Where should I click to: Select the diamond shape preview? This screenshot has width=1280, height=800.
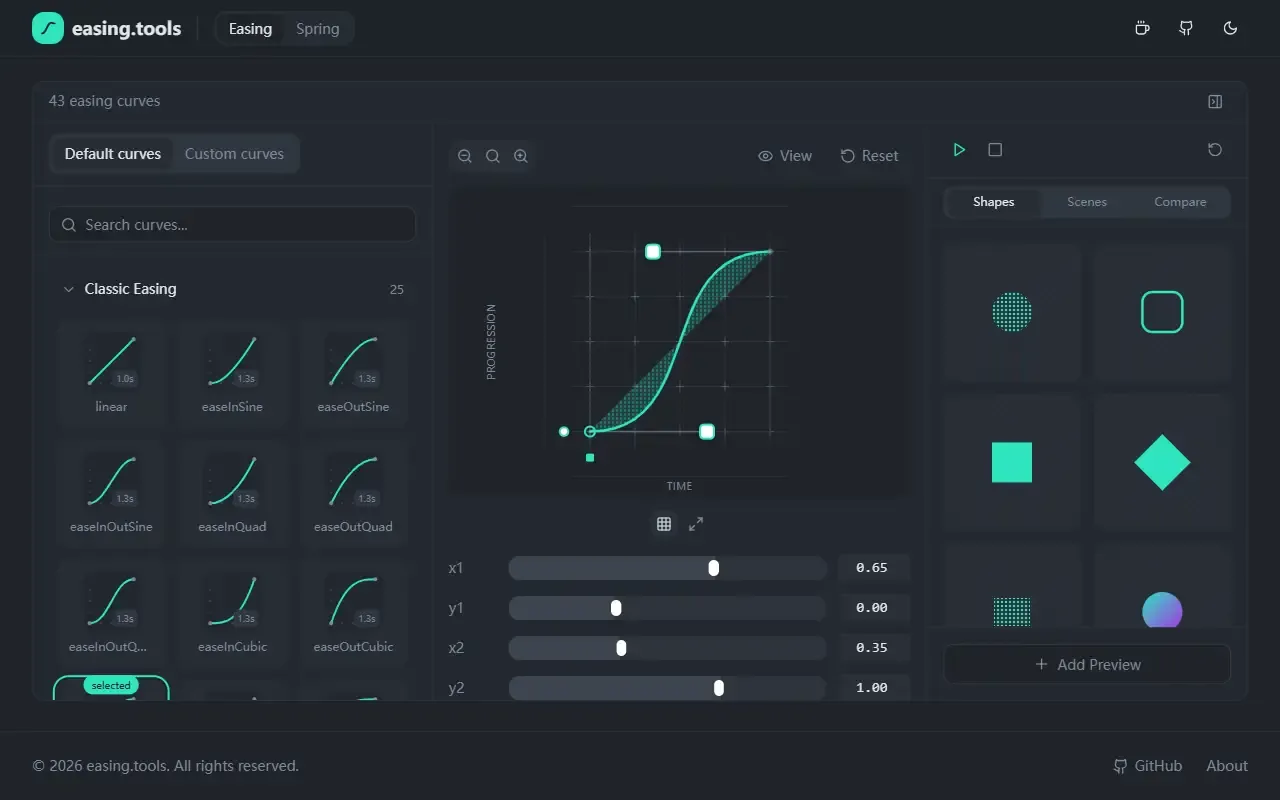[1162, 462]
